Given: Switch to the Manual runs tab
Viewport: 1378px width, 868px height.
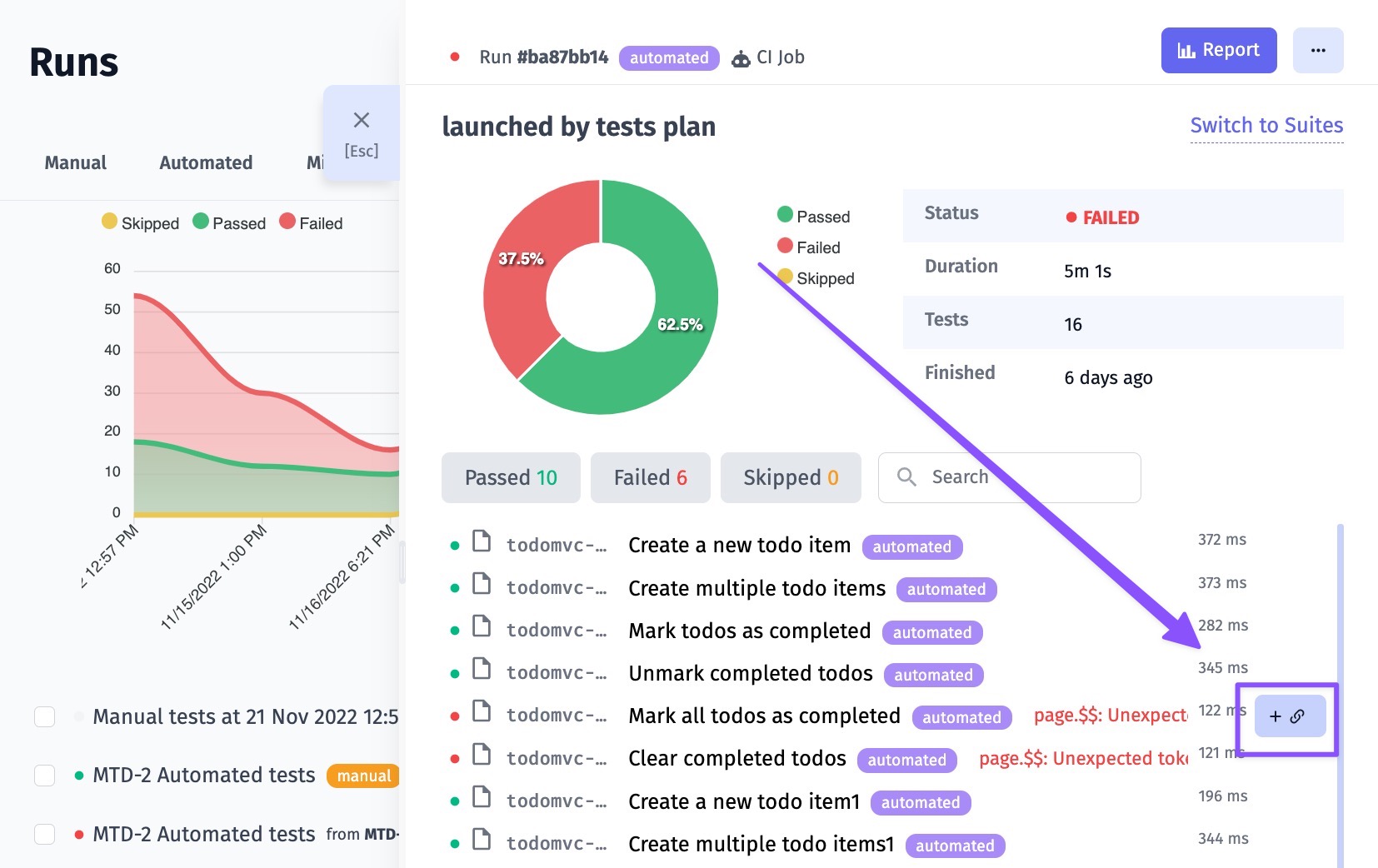Looking at the screenshot, I should [76, 163].
